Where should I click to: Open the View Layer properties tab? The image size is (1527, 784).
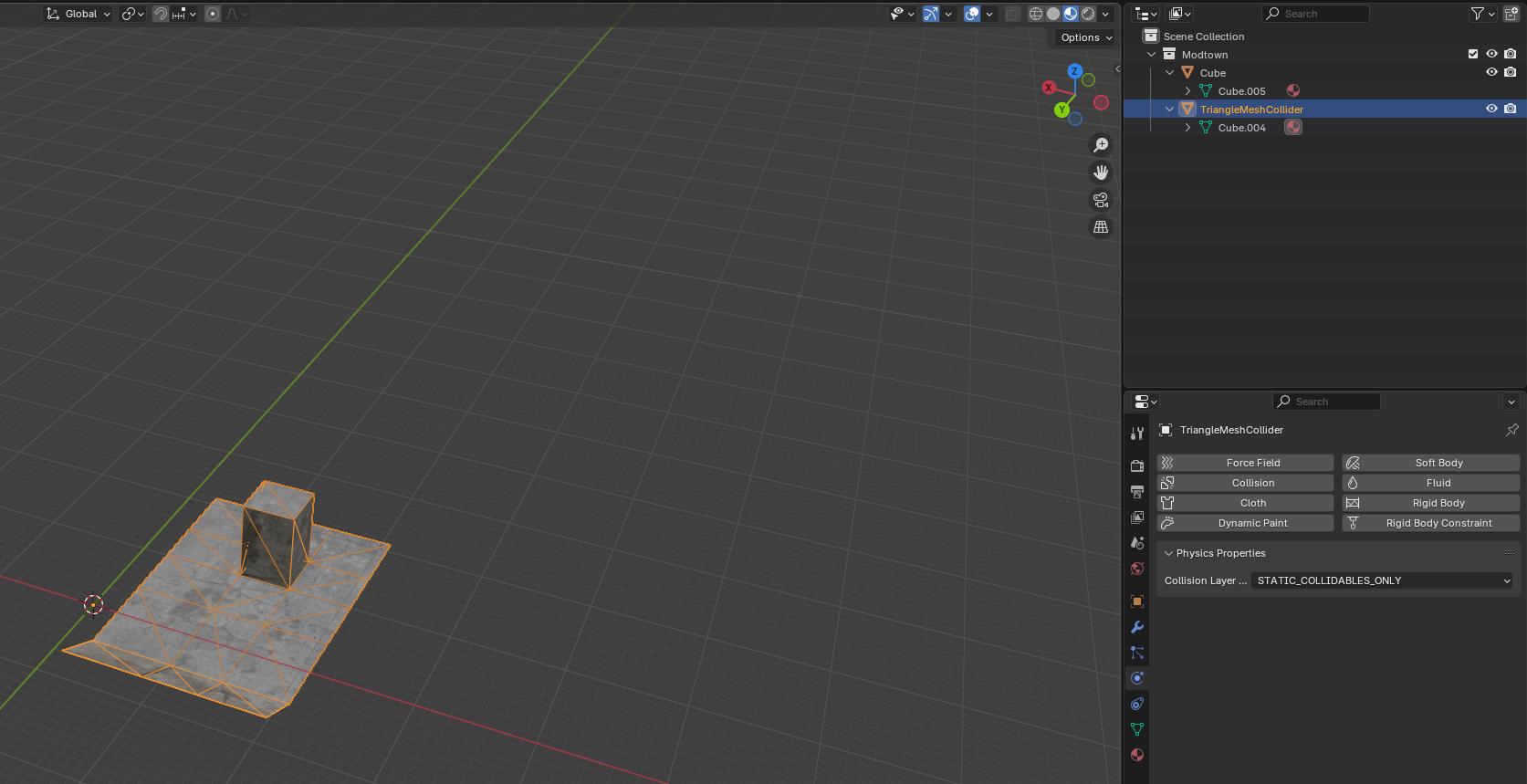point(1137,517)
